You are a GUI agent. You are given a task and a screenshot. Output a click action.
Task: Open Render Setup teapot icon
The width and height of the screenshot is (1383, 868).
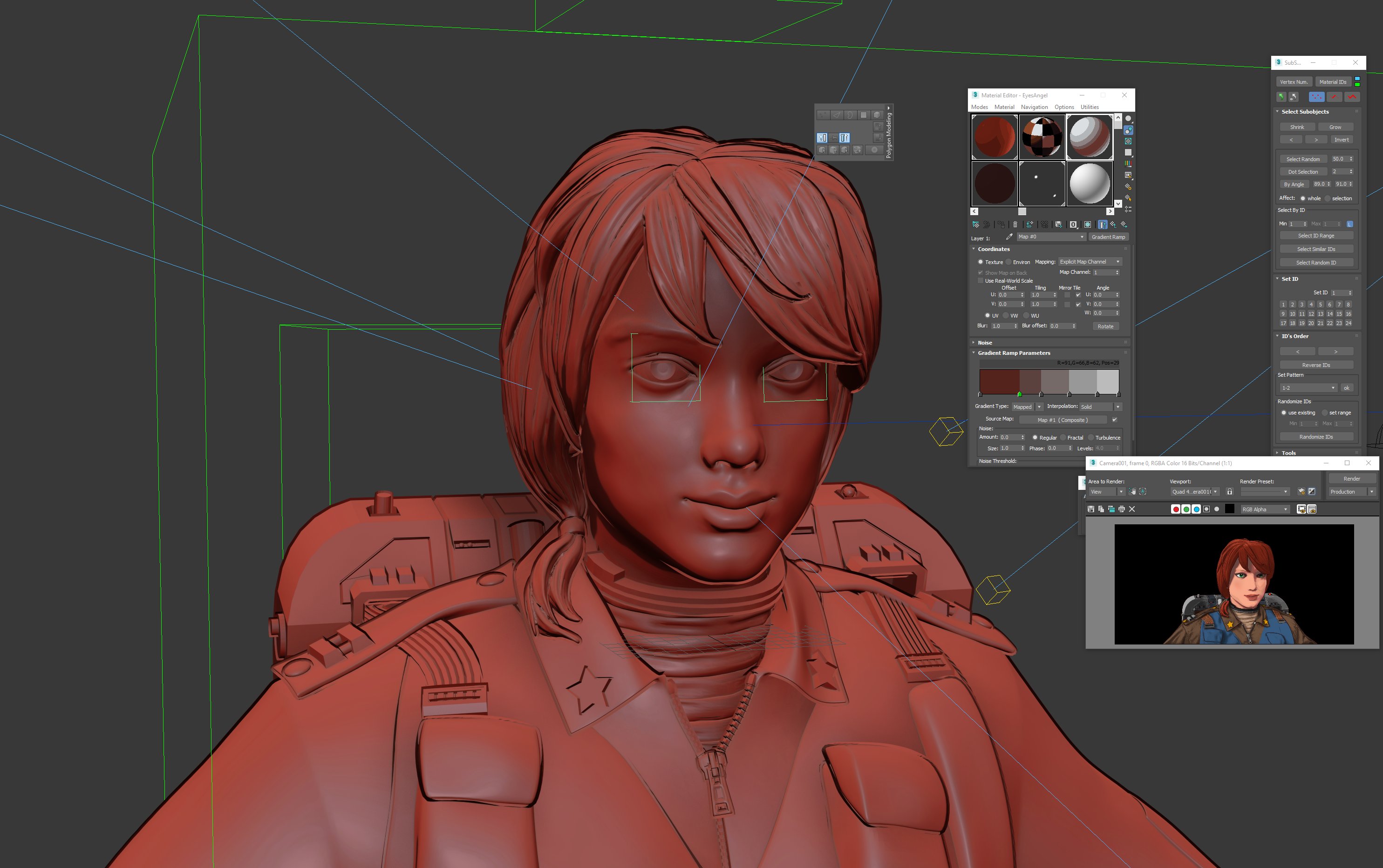pos(1301,491)
